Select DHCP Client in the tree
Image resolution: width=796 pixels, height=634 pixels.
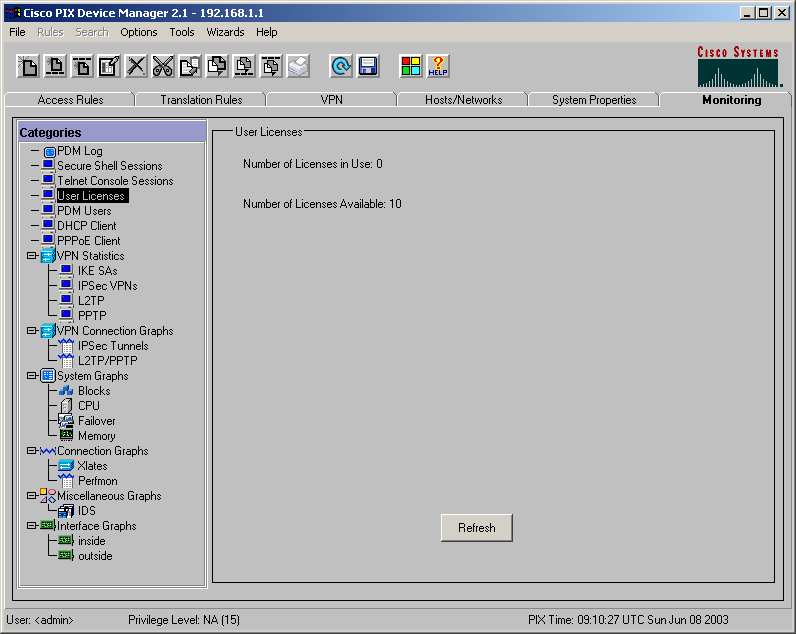pos(86,226)
